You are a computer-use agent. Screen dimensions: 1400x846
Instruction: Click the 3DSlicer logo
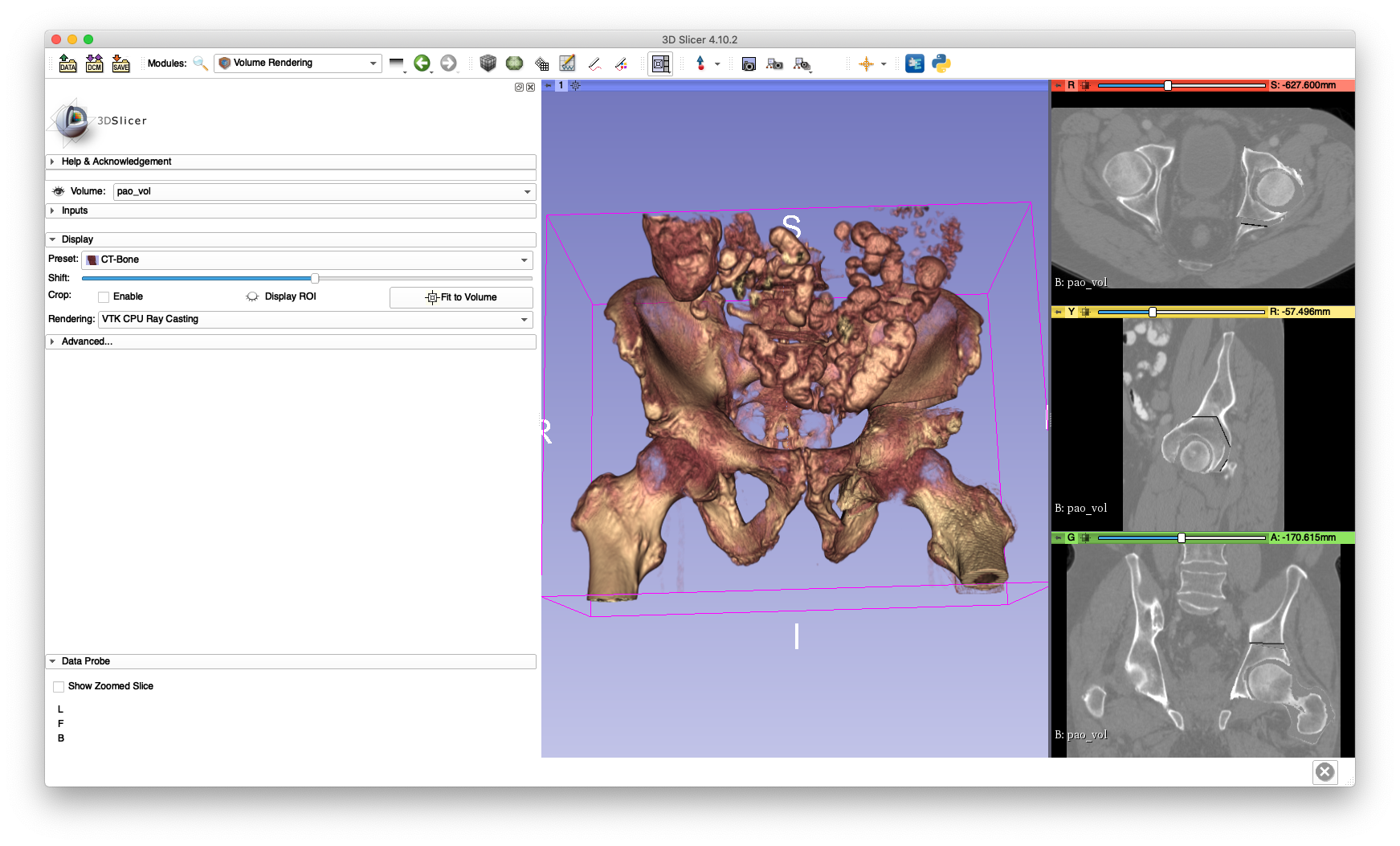tap(98, 121)
